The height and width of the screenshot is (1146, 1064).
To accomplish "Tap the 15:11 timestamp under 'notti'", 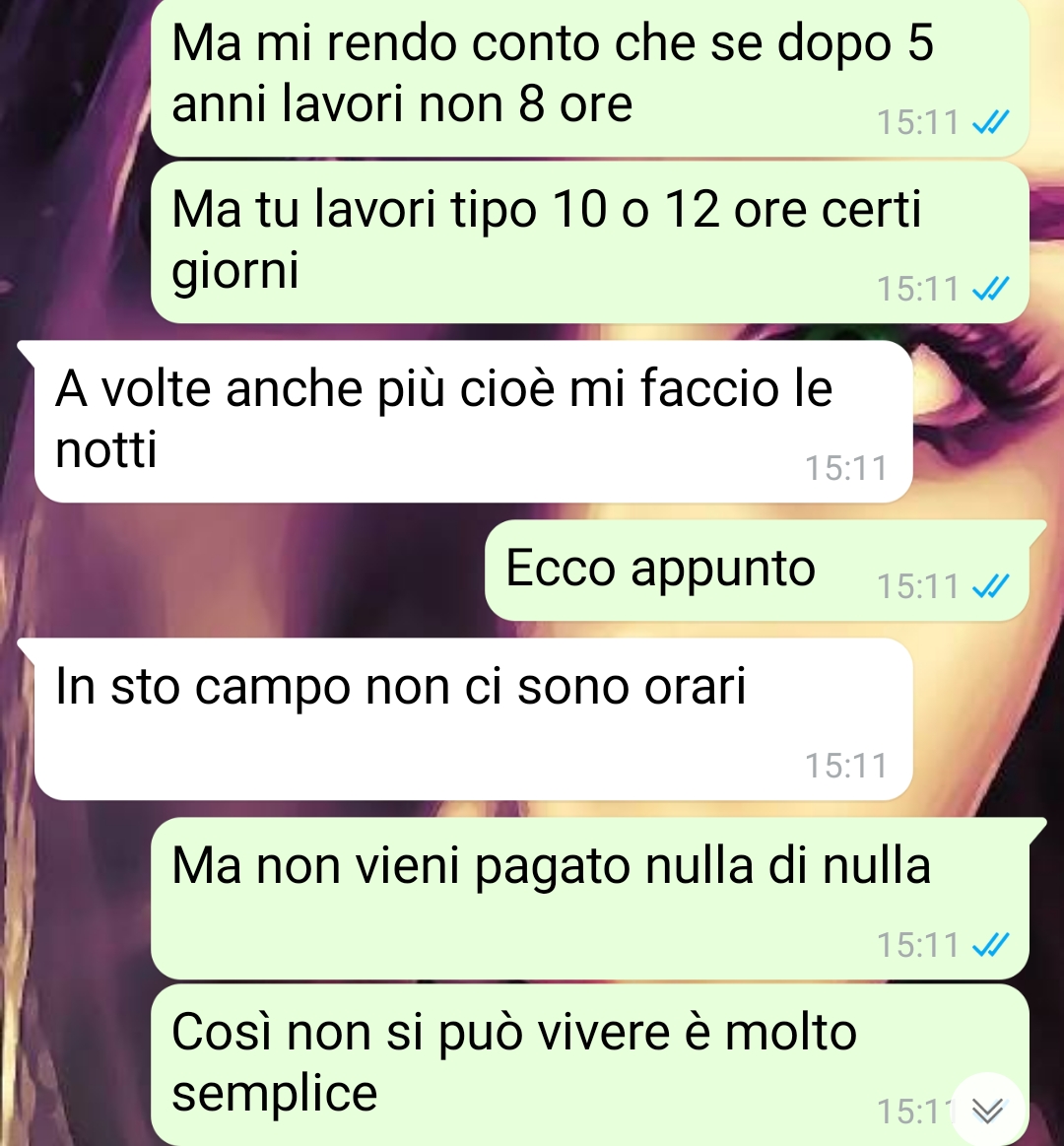I will coord(845,468).
